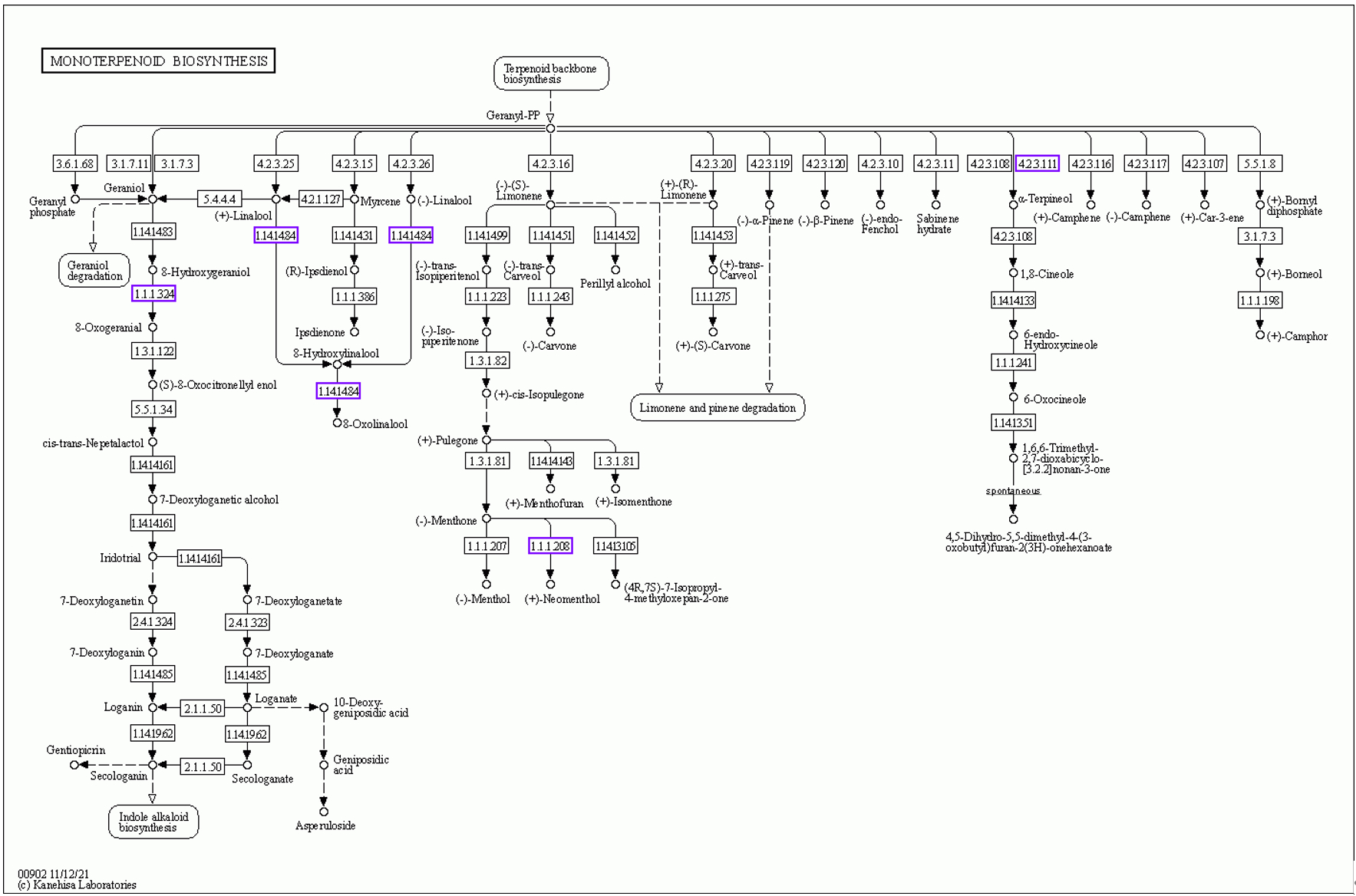Click the (+)-Camphor compound circle
1356x896 pixels.
click(1259, 335)
